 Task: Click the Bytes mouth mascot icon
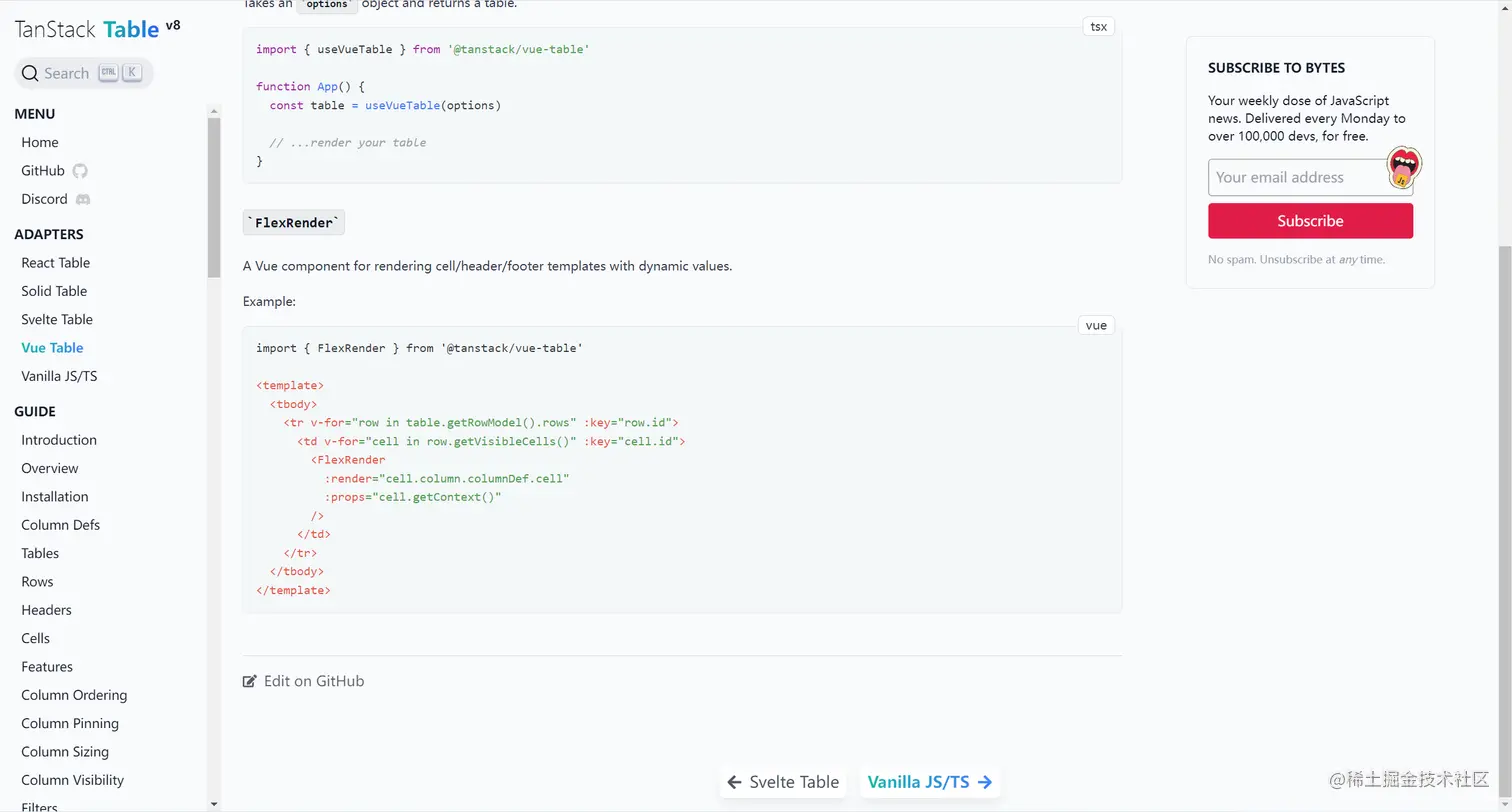tap(1404, 167)
